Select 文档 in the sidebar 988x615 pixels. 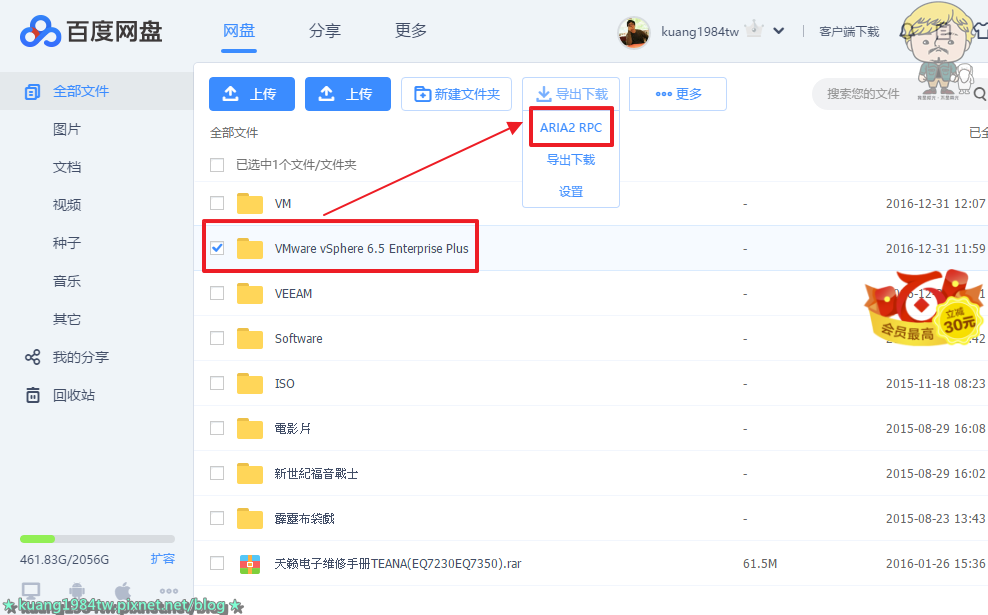coord(67,167)
